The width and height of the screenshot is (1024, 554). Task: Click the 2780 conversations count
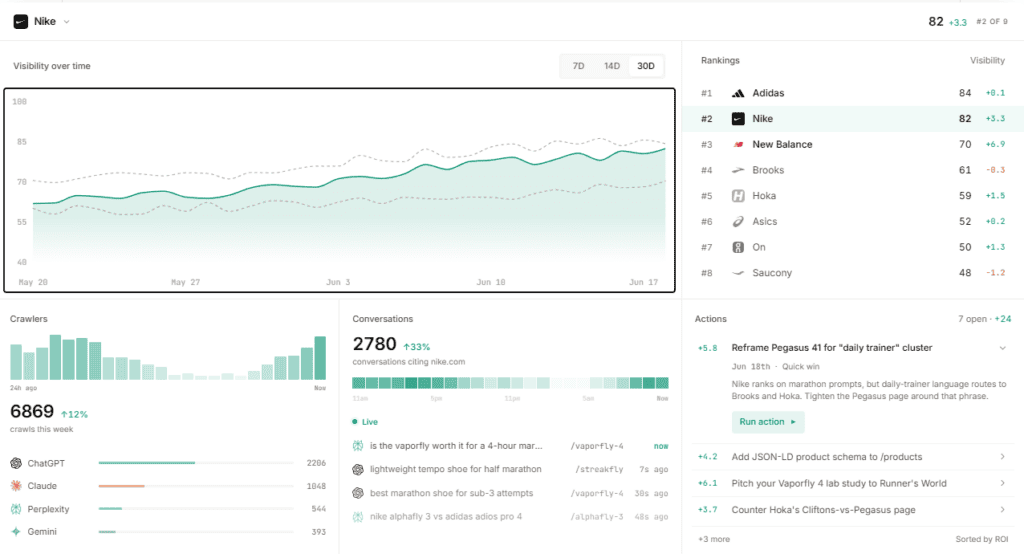pyautogui.click(x=374, y=344)
